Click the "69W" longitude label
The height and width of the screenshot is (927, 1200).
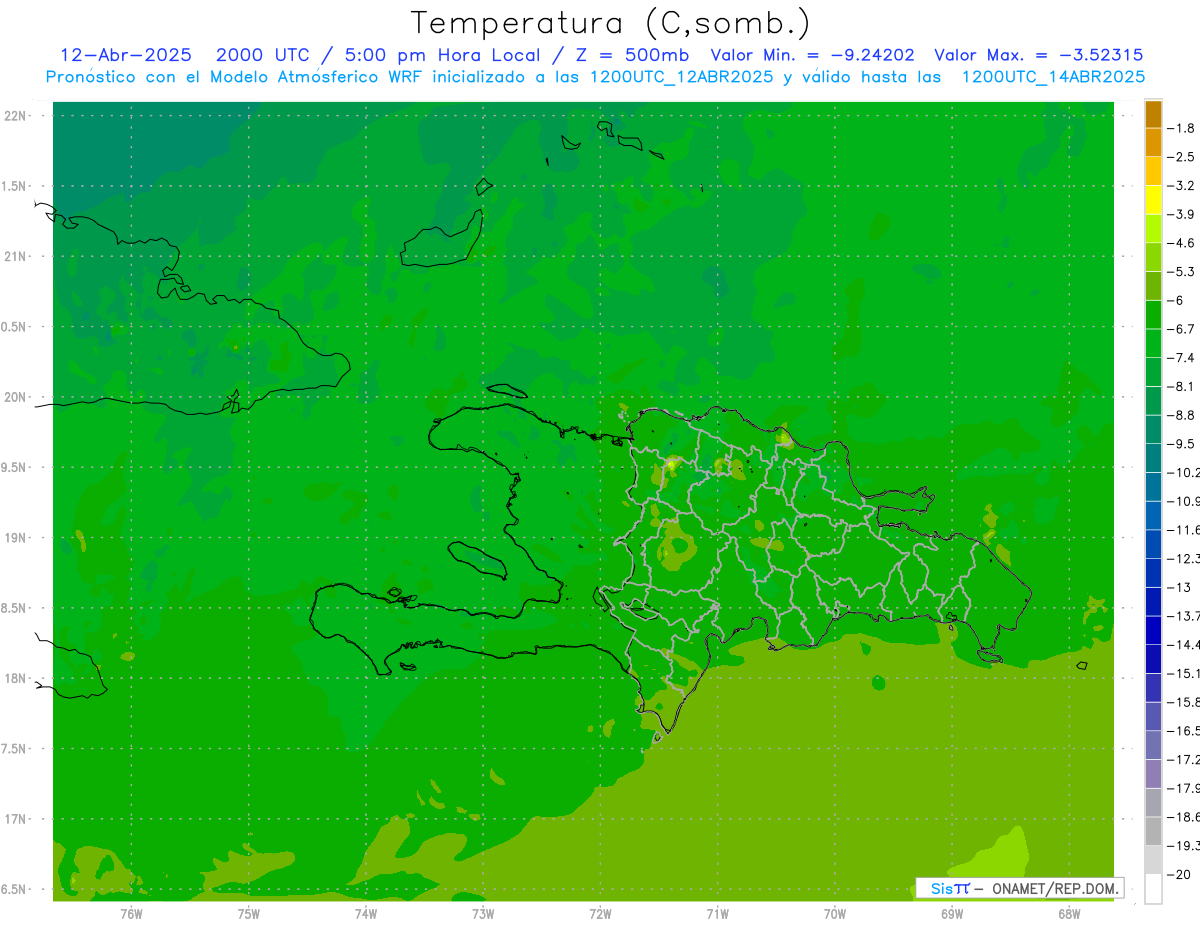point(951,914)
